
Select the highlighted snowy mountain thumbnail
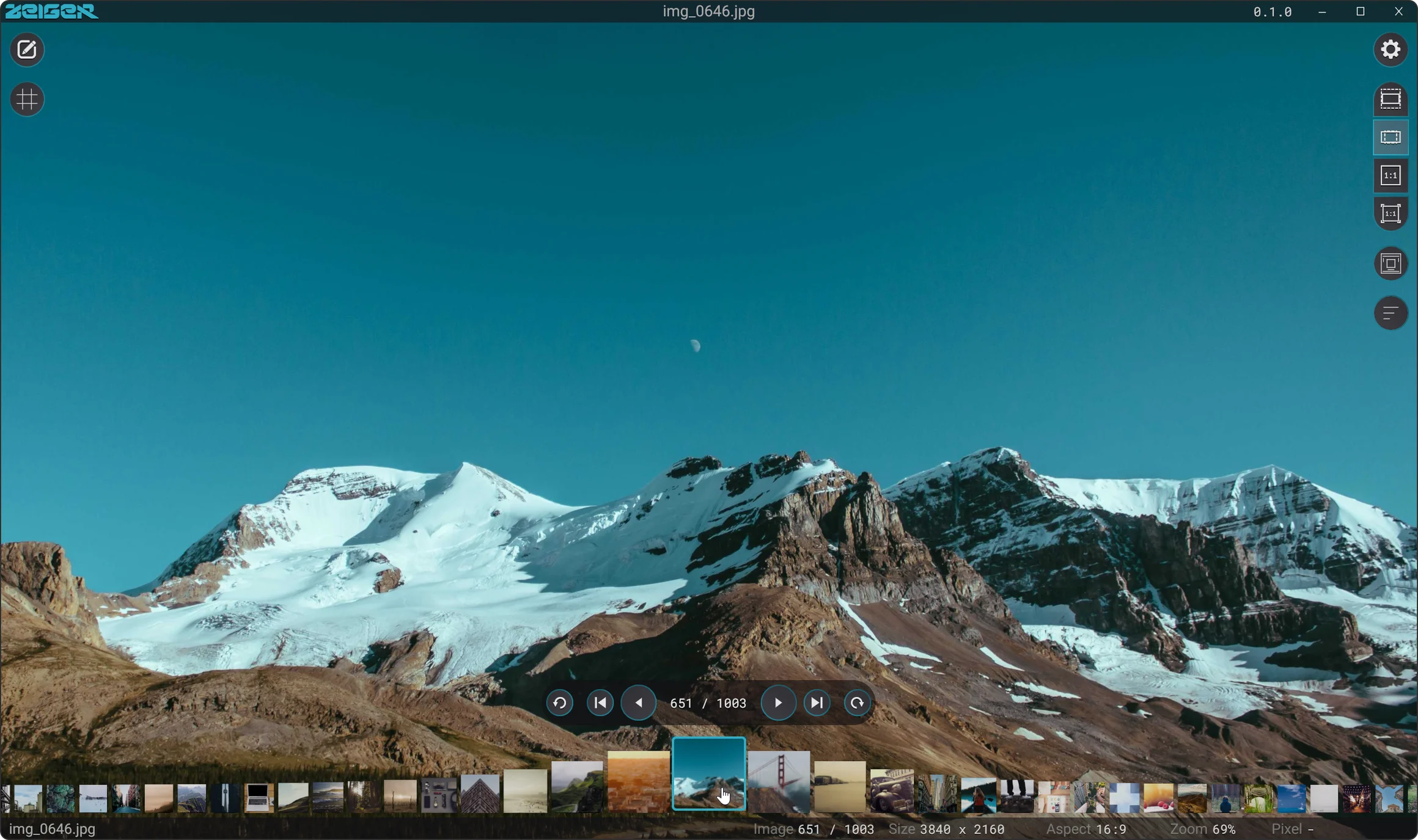pos(709,774)
